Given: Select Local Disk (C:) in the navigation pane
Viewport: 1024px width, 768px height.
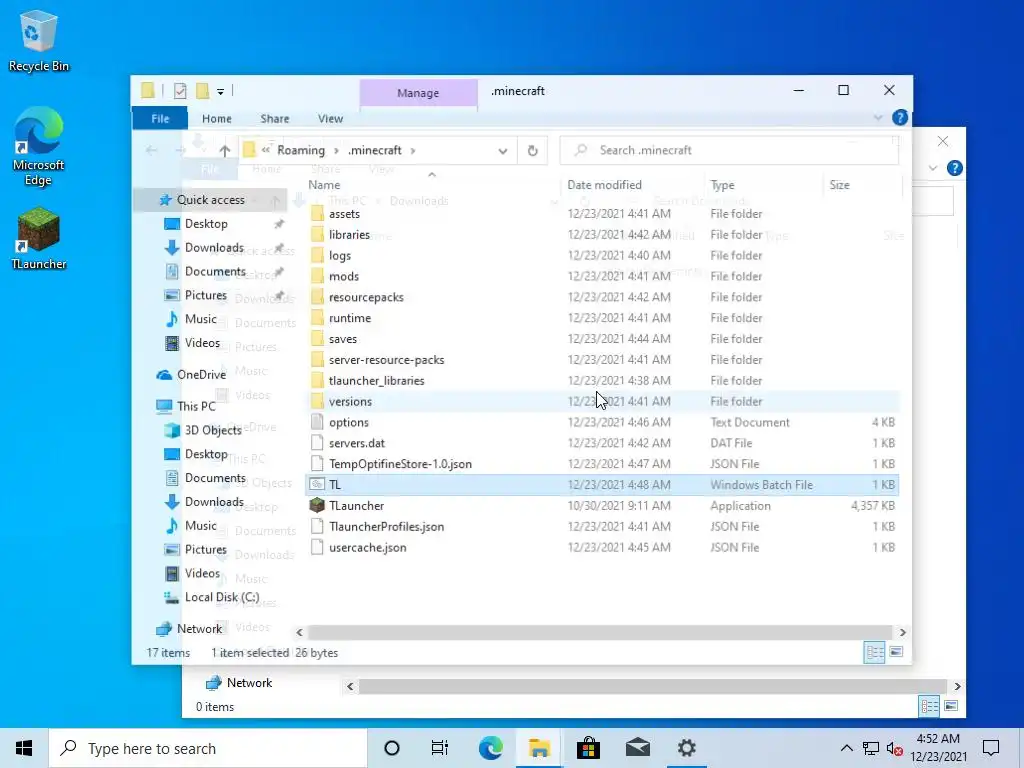Looking at the screenshot, I should pyautogui.click(x=221, y=598).
